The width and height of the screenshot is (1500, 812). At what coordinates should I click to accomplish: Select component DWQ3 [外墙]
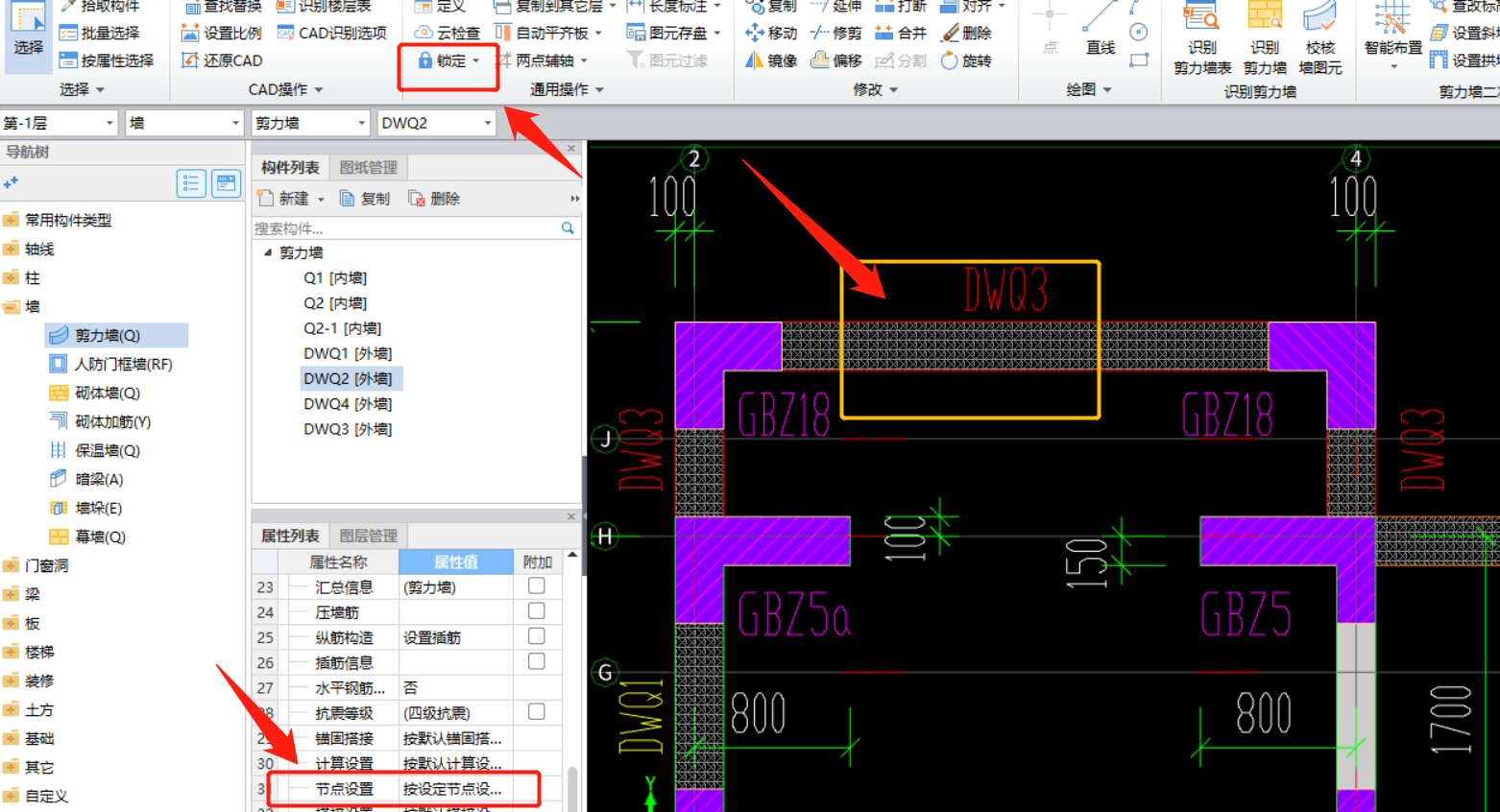348,429
